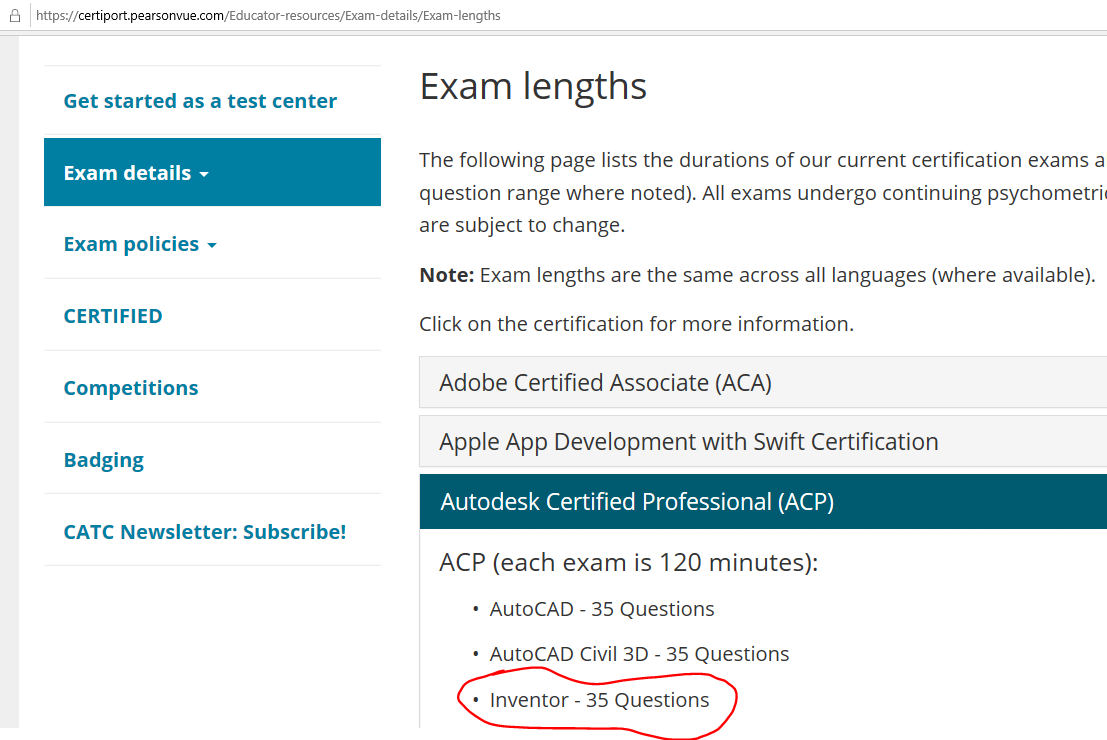
Task: Expand Apple App Development with Swift Certification
Action: point(688,442)
